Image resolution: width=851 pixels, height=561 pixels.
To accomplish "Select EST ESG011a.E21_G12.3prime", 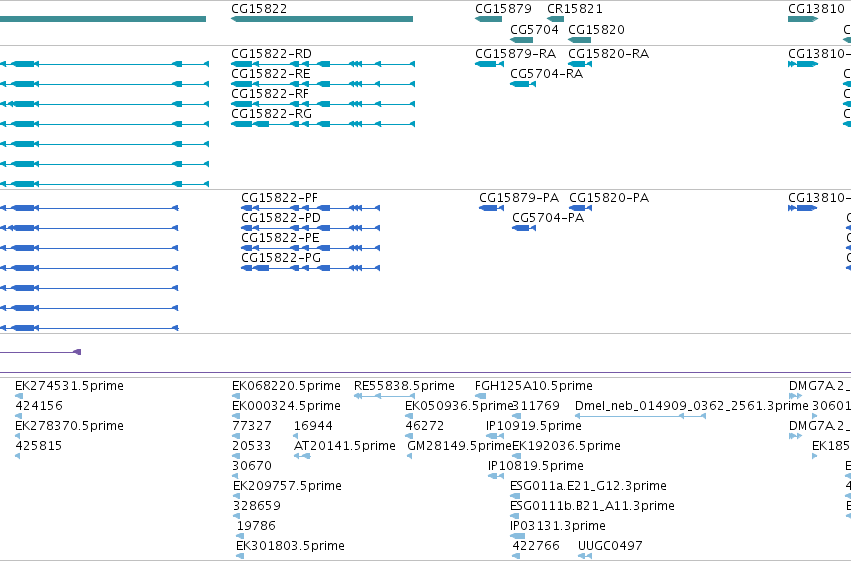I will 515,496.
